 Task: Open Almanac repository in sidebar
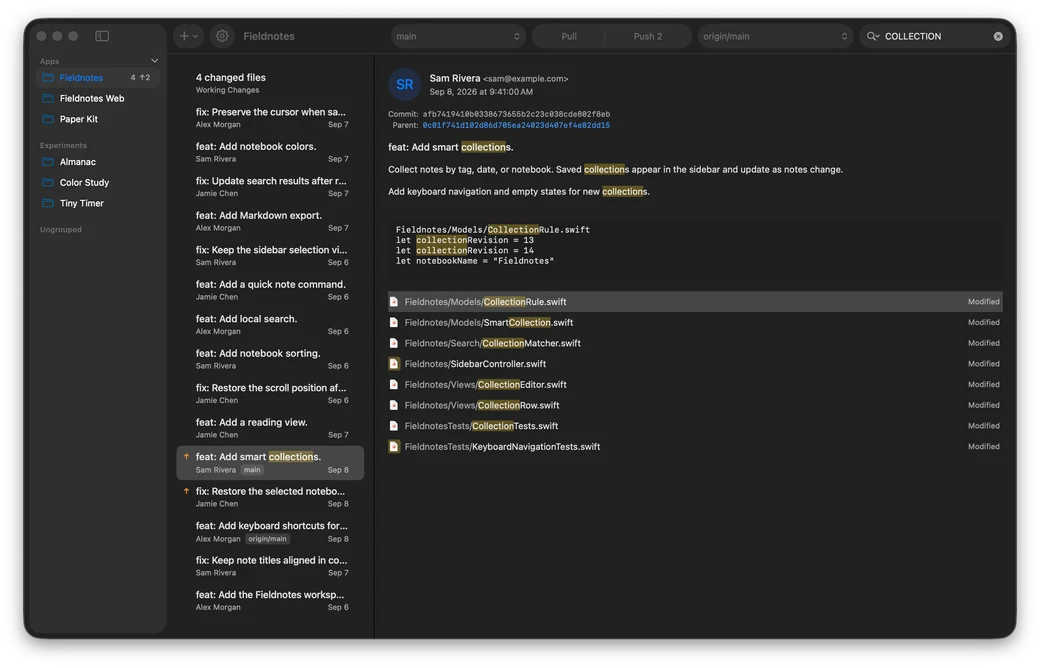pos(98,162)
